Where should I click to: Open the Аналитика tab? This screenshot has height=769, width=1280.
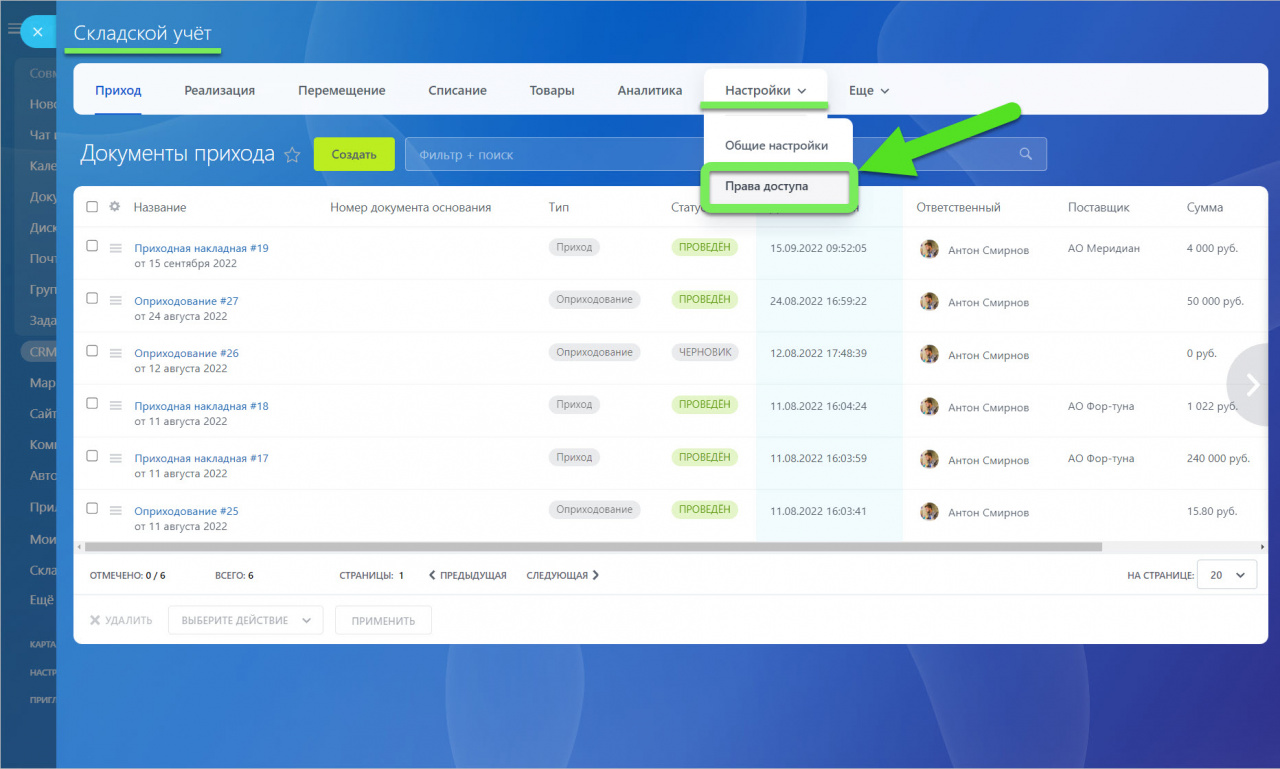click(649, 90)
